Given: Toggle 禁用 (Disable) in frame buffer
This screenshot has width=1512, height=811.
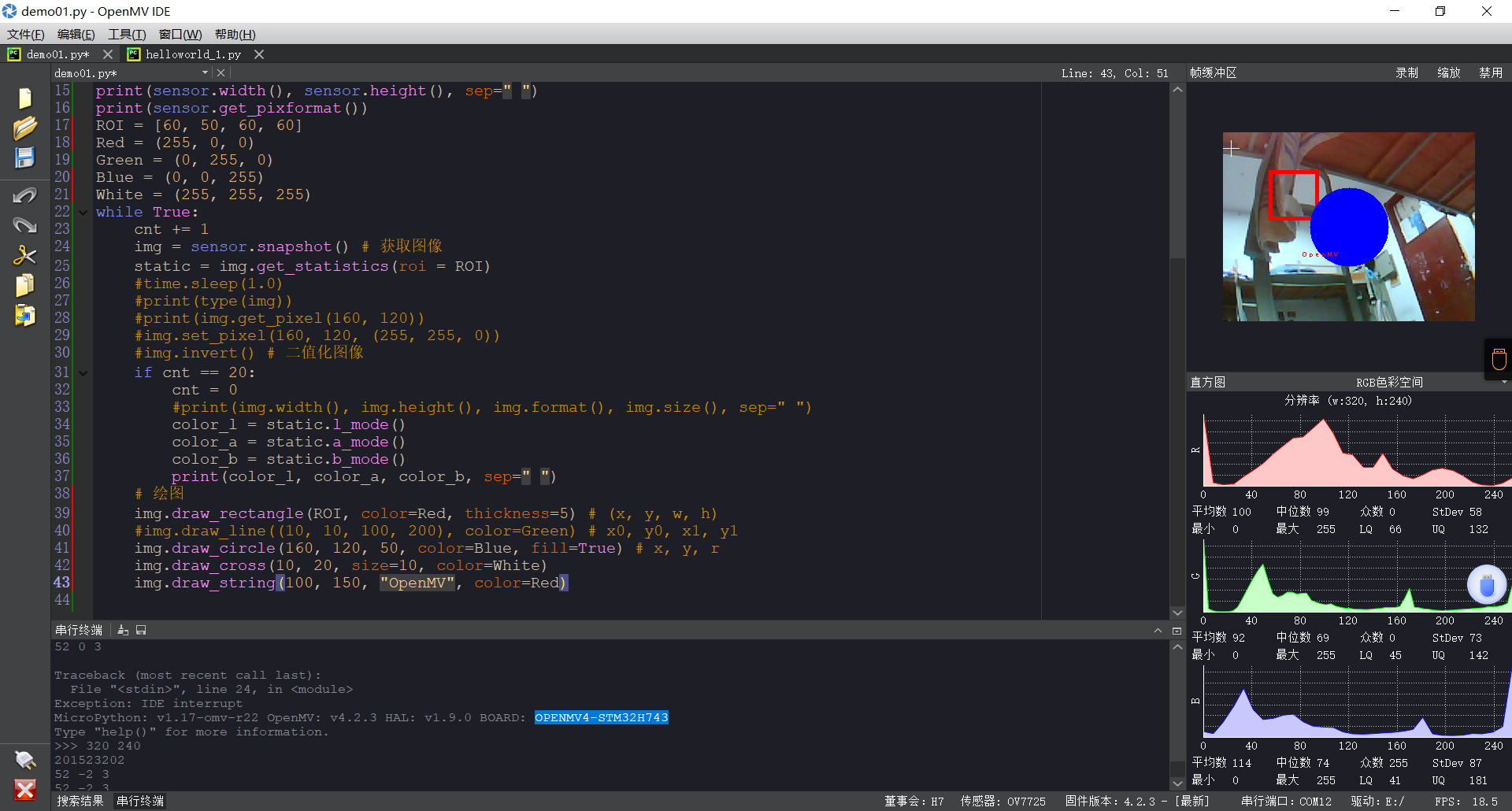Looking at the screenshot, I should [1490, 72].
